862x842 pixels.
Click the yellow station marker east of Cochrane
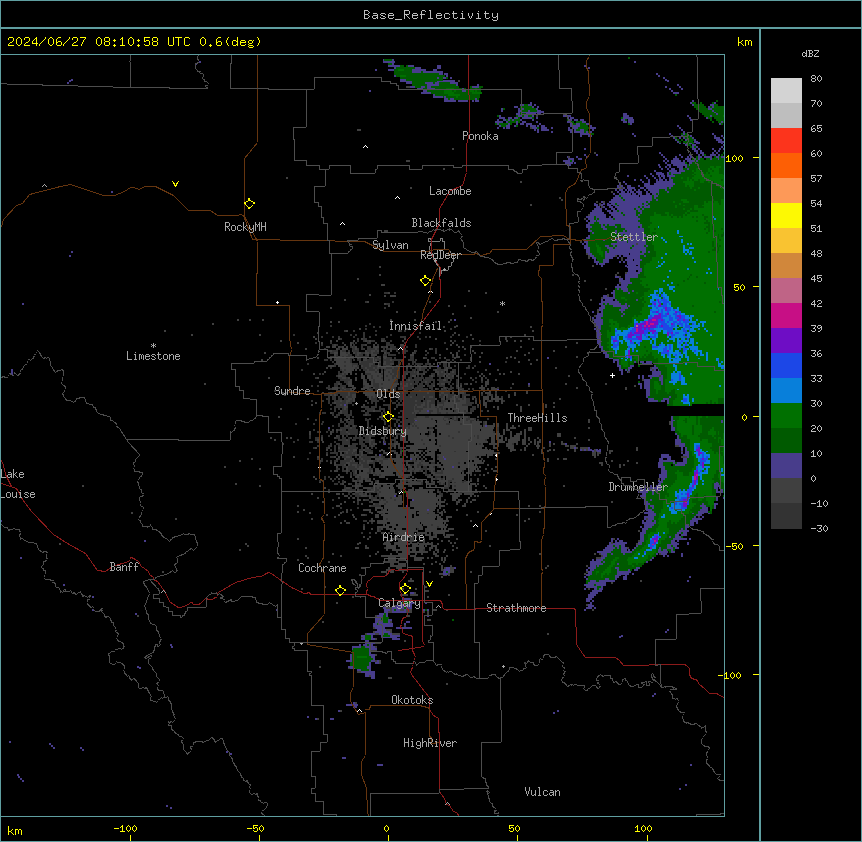340,590
